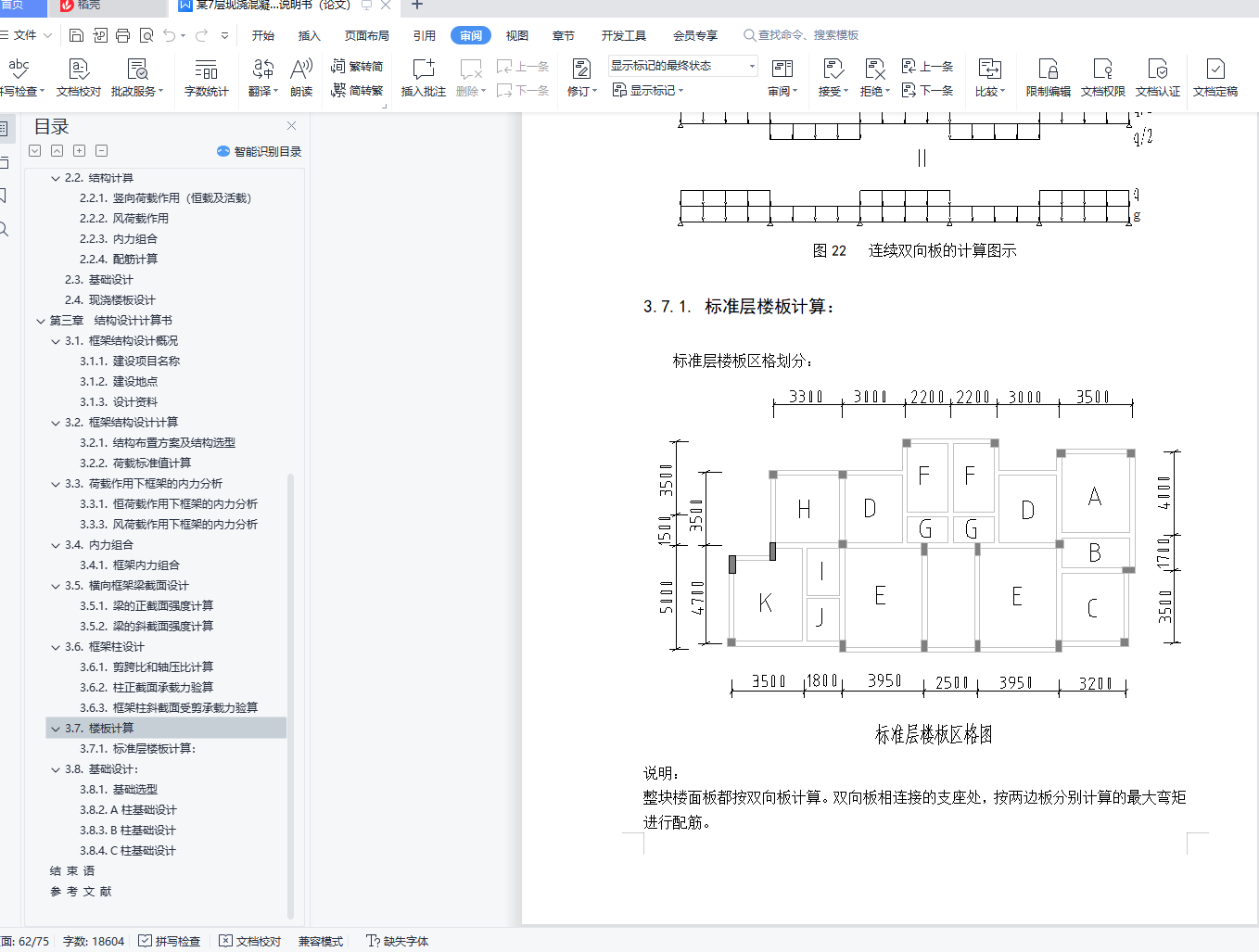Switch to the 引用 ribbon tab
The image size is (1259, 952).
(425, 35)
